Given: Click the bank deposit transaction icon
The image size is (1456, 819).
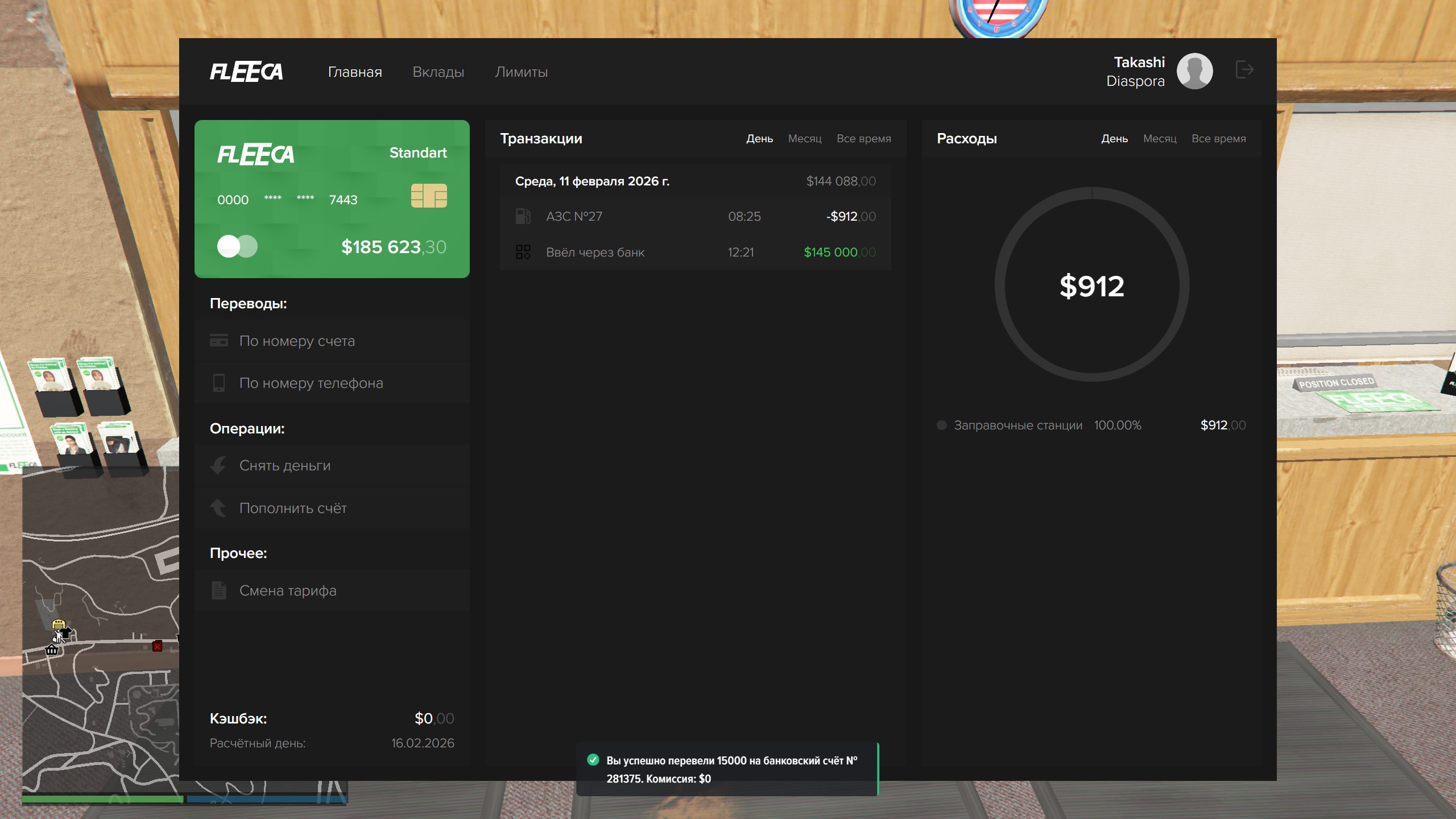Looking at the screenshot, I should pos(523,252).
